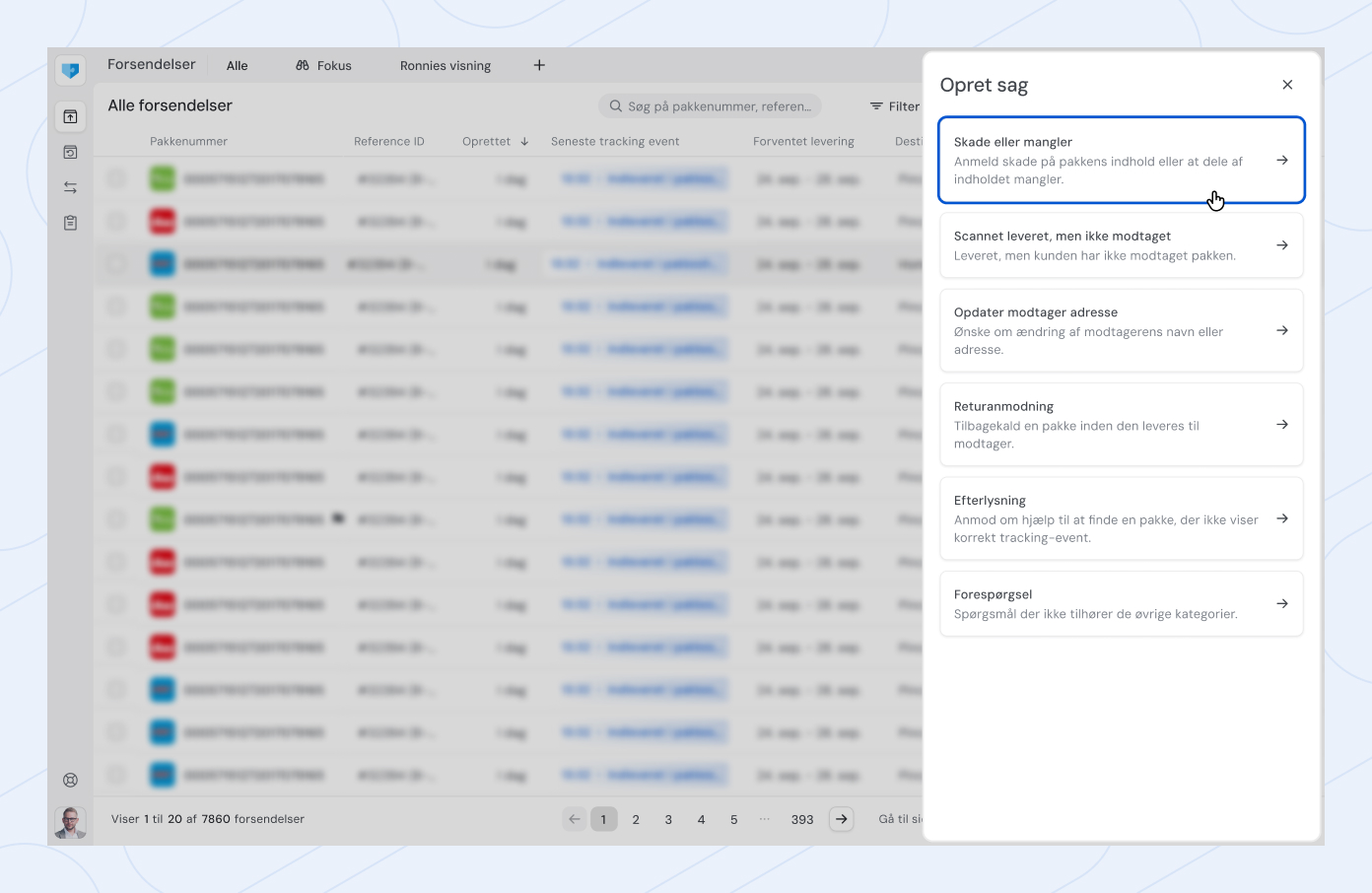Click the transfer arrows sidebar icon
Image resolution: width=1372 pixels, height=893 pixels.
coord(70,187)
